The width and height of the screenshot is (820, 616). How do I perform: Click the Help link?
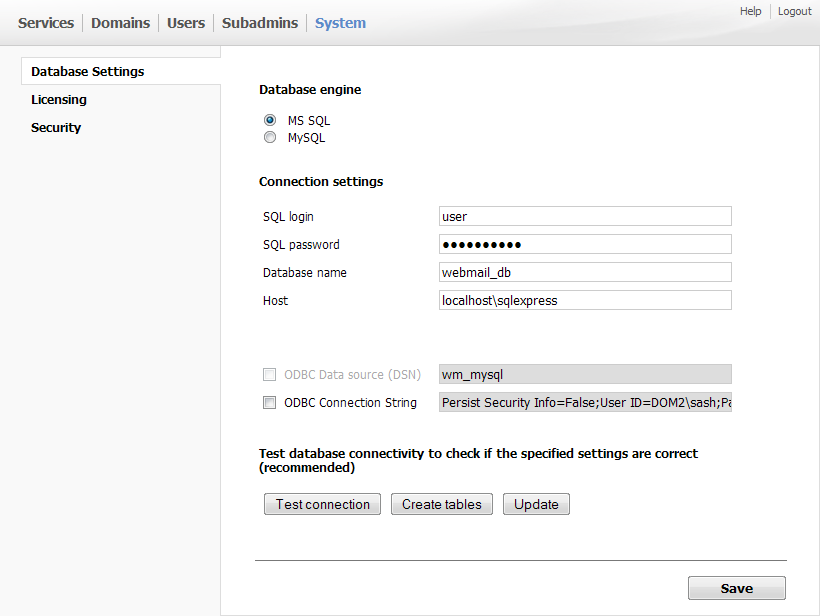click(750, 11)
